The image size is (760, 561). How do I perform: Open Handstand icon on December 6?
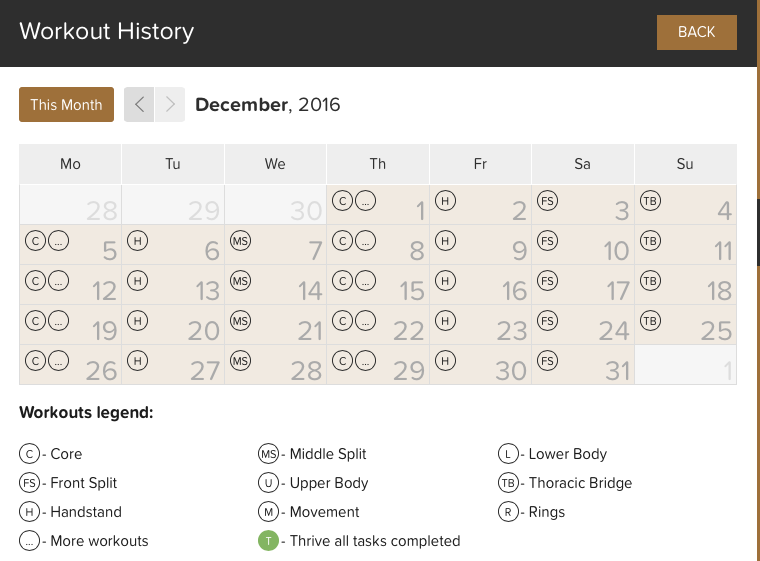click(x=138, y=241)
